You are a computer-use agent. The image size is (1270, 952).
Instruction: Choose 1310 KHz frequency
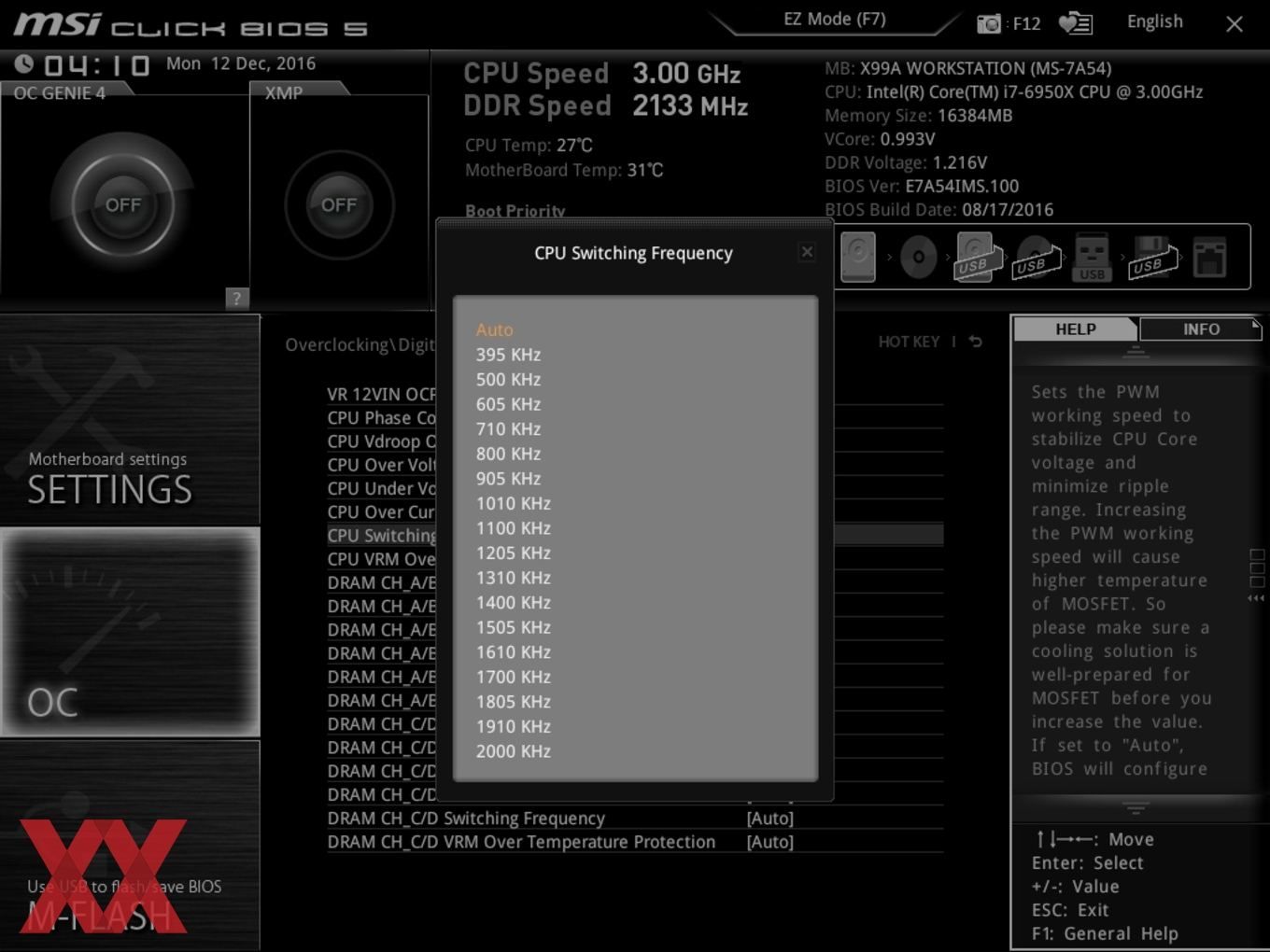[513, 578]
